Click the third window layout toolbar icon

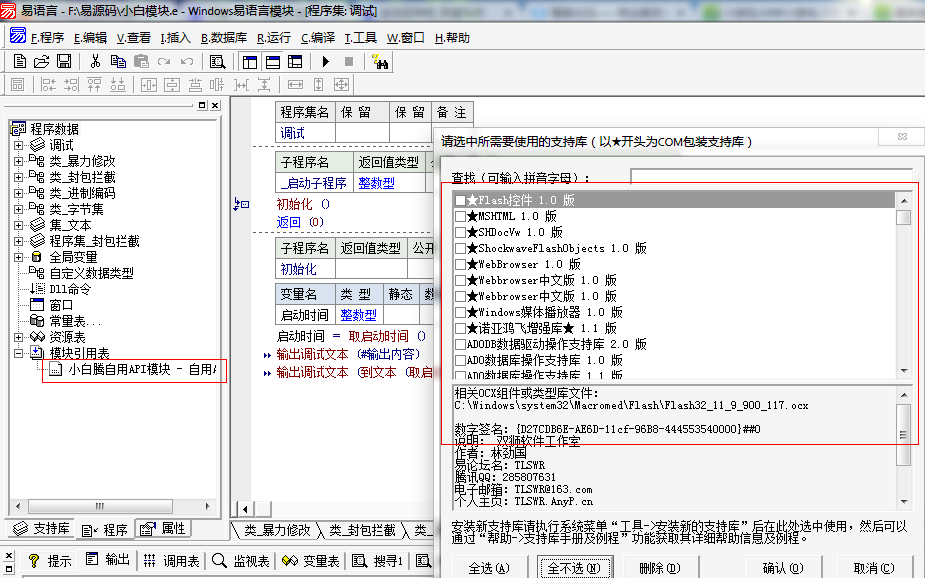coord(295,61)
